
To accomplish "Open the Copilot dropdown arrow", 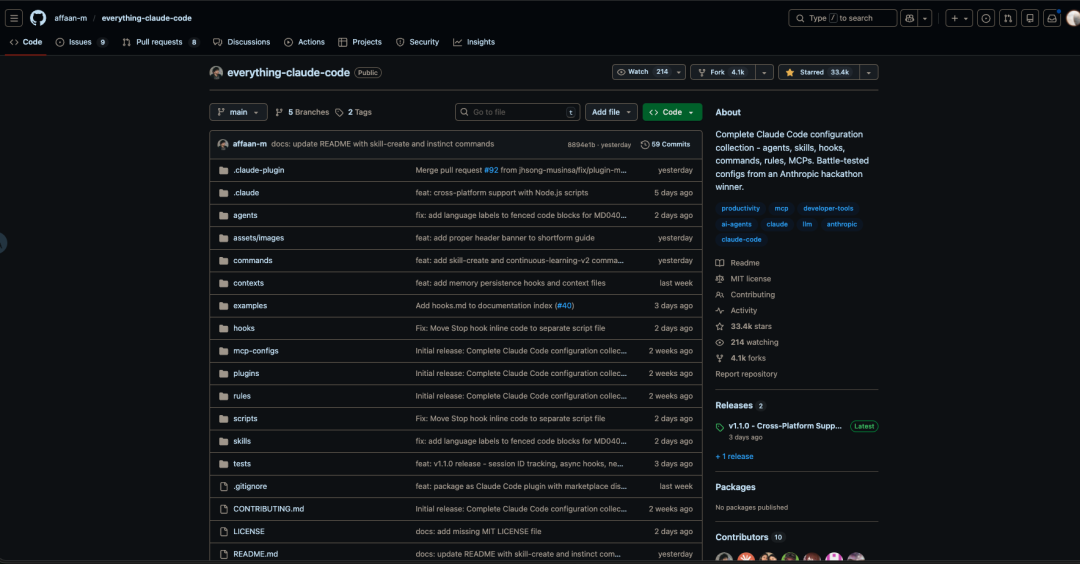I will coord(925,19).
